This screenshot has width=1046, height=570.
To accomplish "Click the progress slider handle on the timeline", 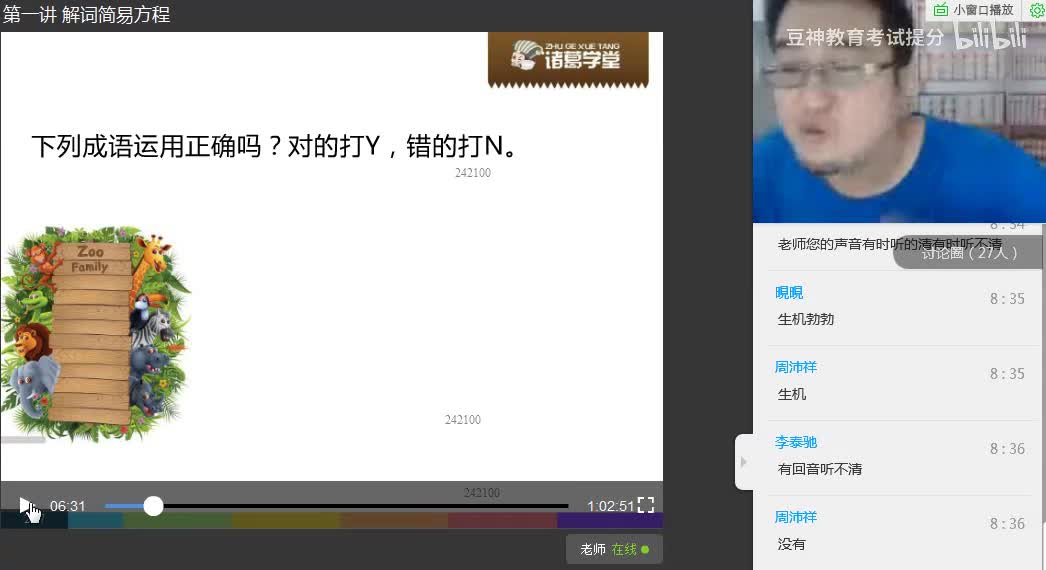I will [153, 506].
